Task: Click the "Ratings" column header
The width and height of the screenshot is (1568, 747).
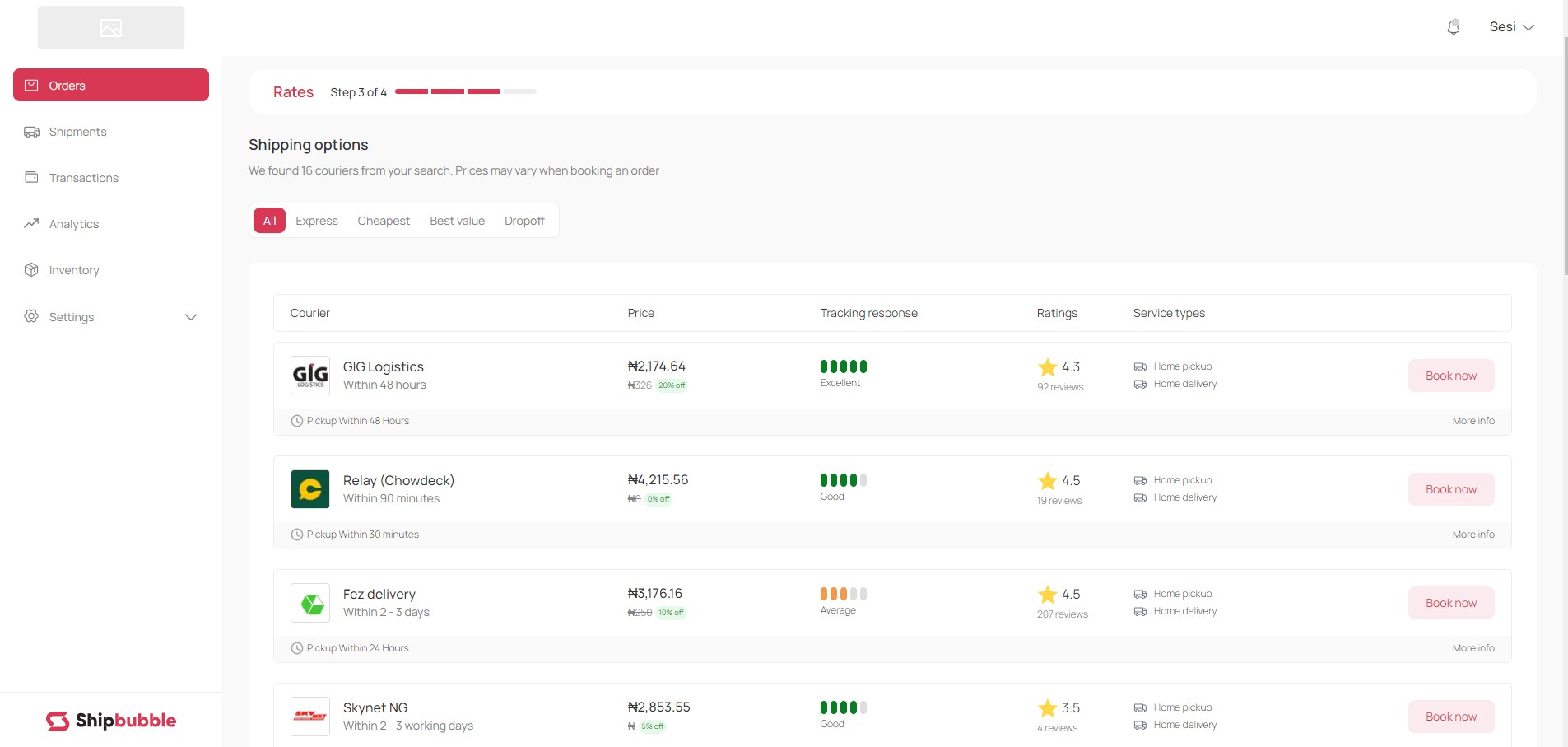Action: [x=1057, y=313]
